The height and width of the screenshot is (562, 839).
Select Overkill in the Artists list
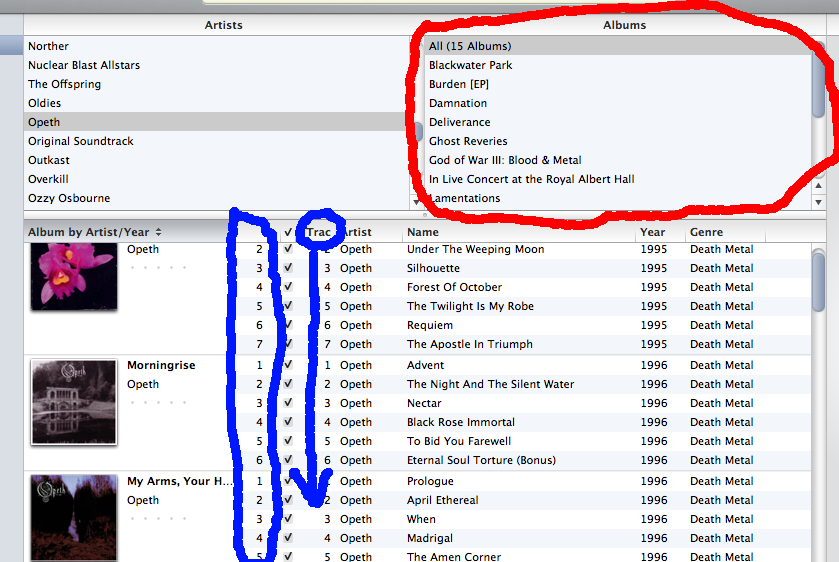(x=217, y=179)
